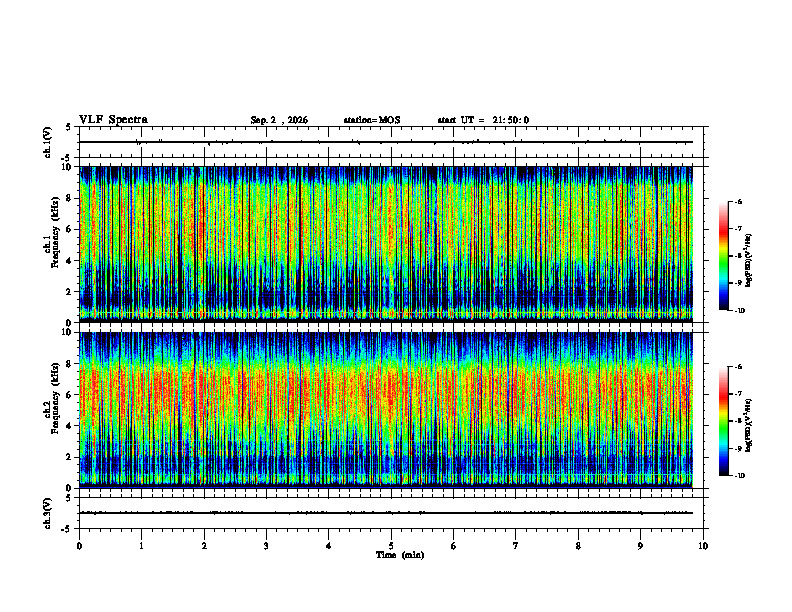792x612 pixels.
Task: Click the ch.1 spectrogram panel
Action: 386,244
